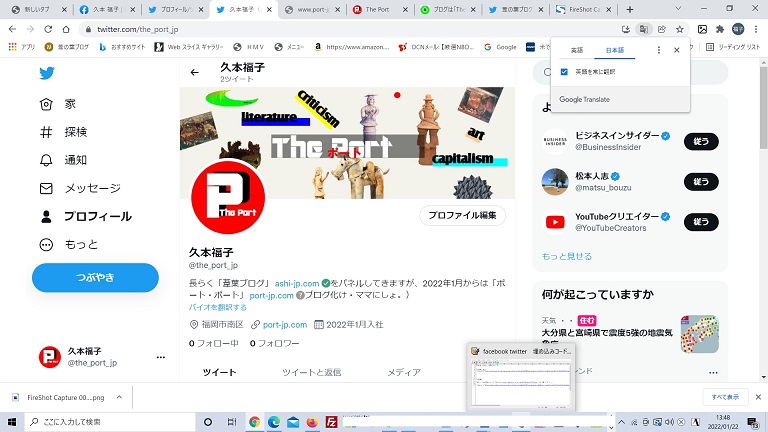Viewport: 768px width, 432px height.
Task: Click the browser reload icon
Action: [x=48, y=29]
